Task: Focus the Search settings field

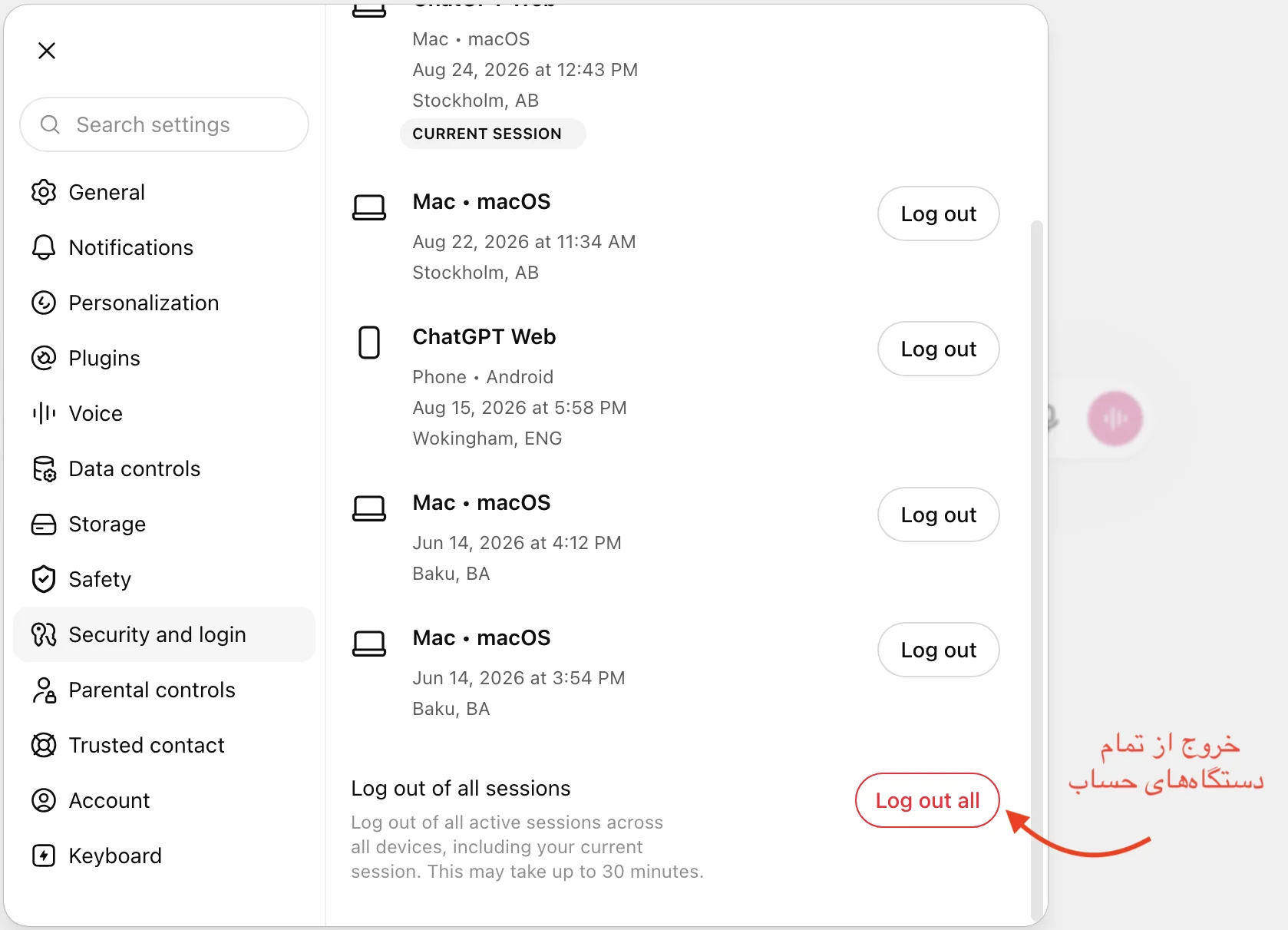Action: point(164,124)
